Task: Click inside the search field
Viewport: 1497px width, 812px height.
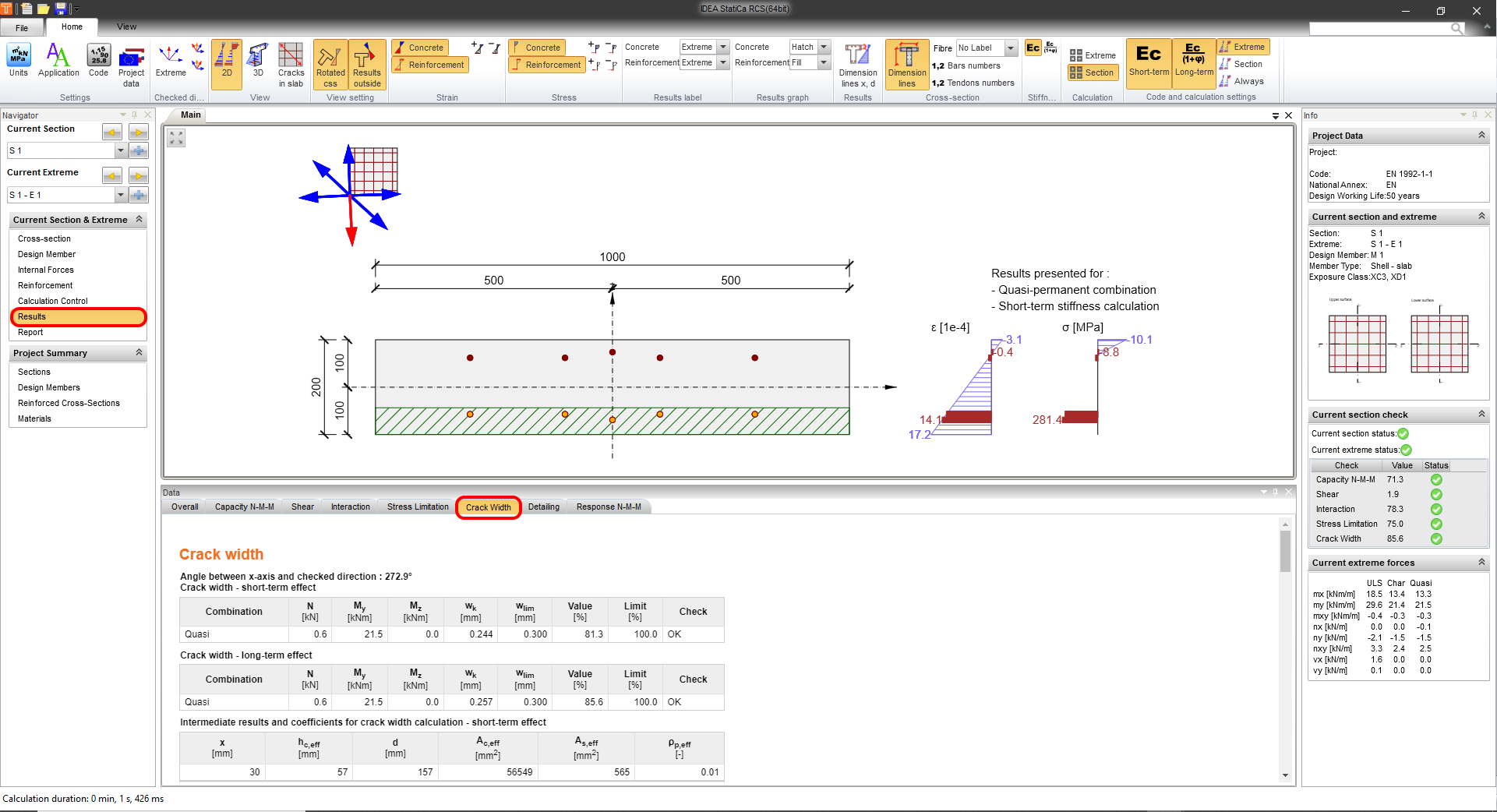Action: point(1387,28)
